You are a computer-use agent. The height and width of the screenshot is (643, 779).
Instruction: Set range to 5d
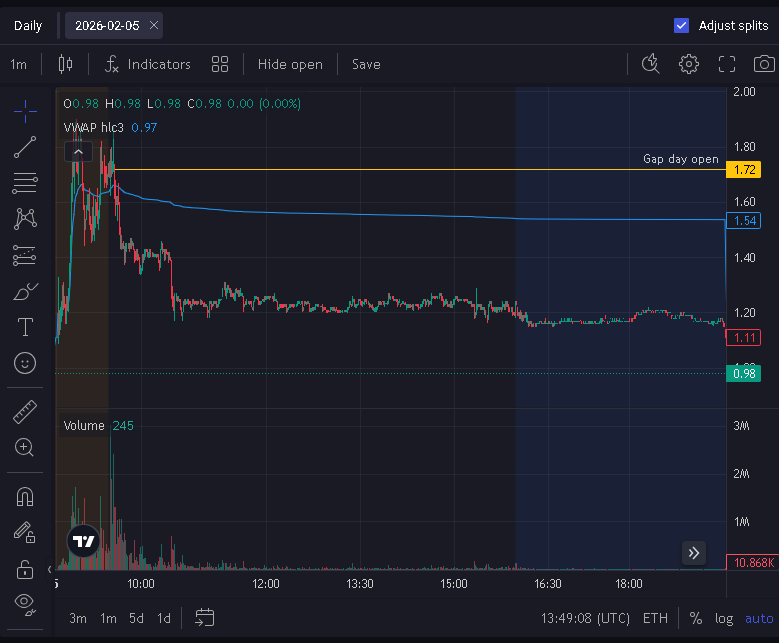136,618
